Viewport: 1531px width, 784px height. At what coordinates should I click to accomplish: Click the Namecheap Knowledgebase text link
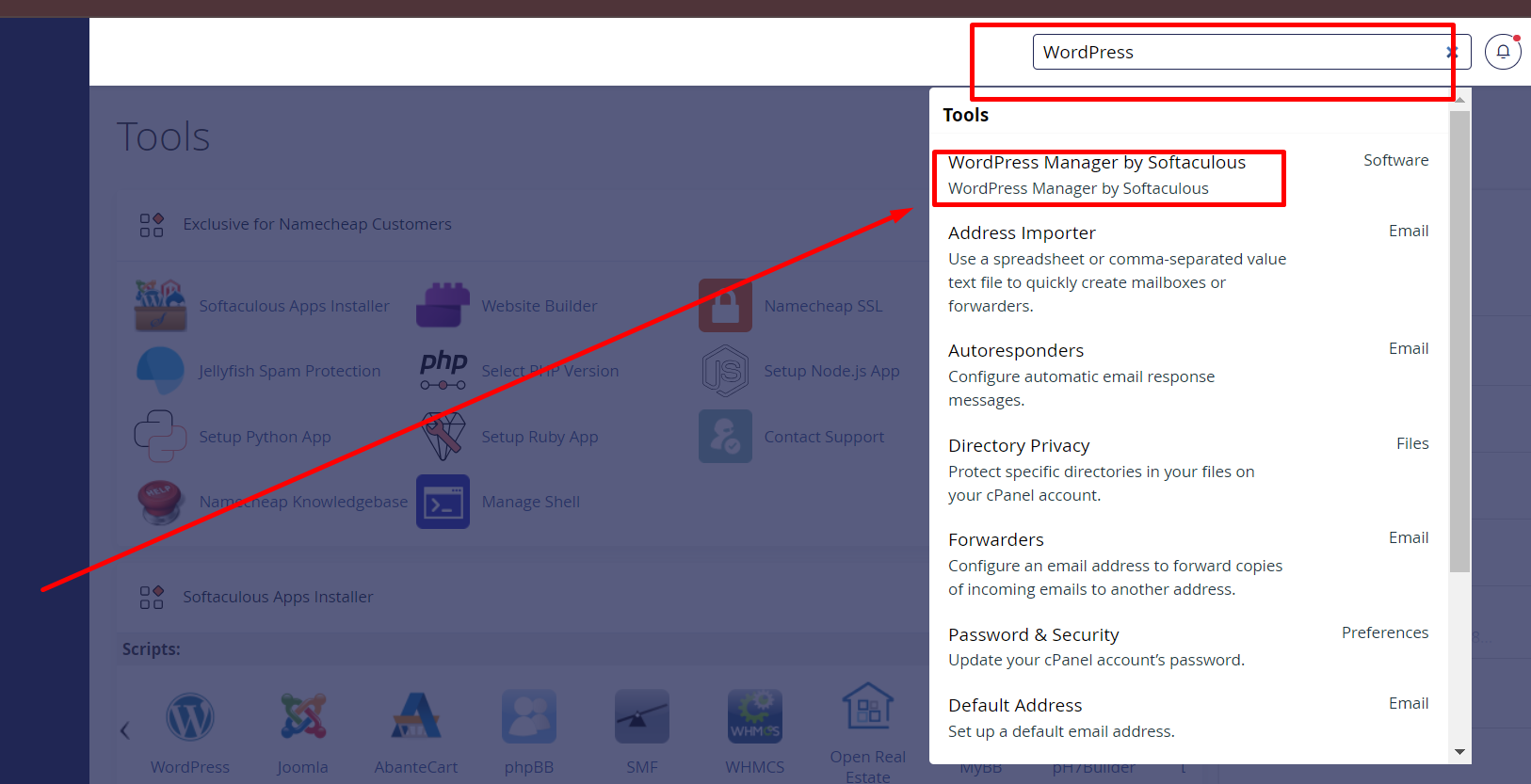pyautogui.click(x=303, y=502)
